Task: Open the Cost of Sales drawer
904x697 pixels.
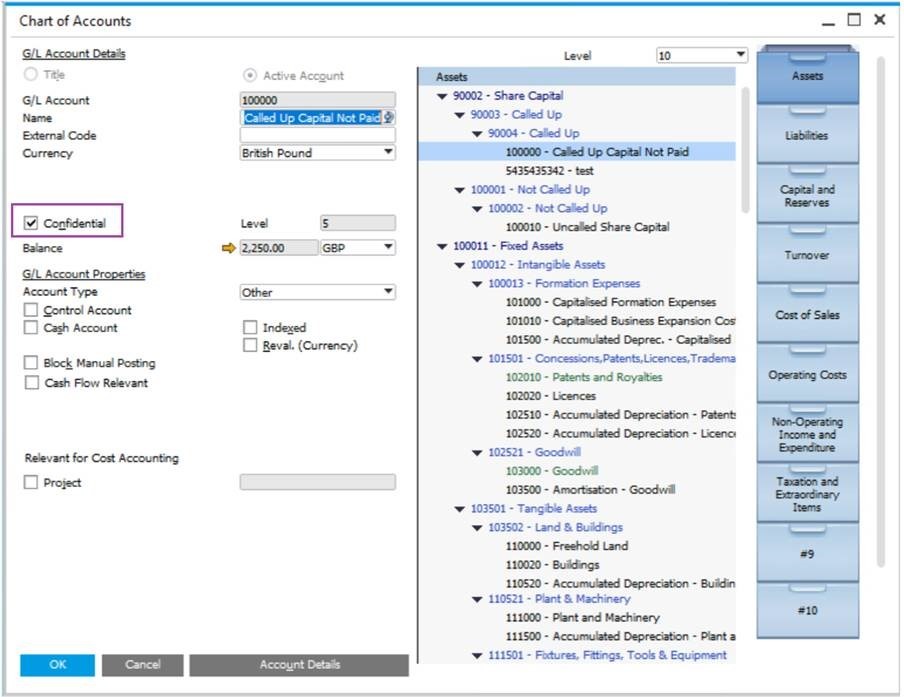Action: coord(807,315)
